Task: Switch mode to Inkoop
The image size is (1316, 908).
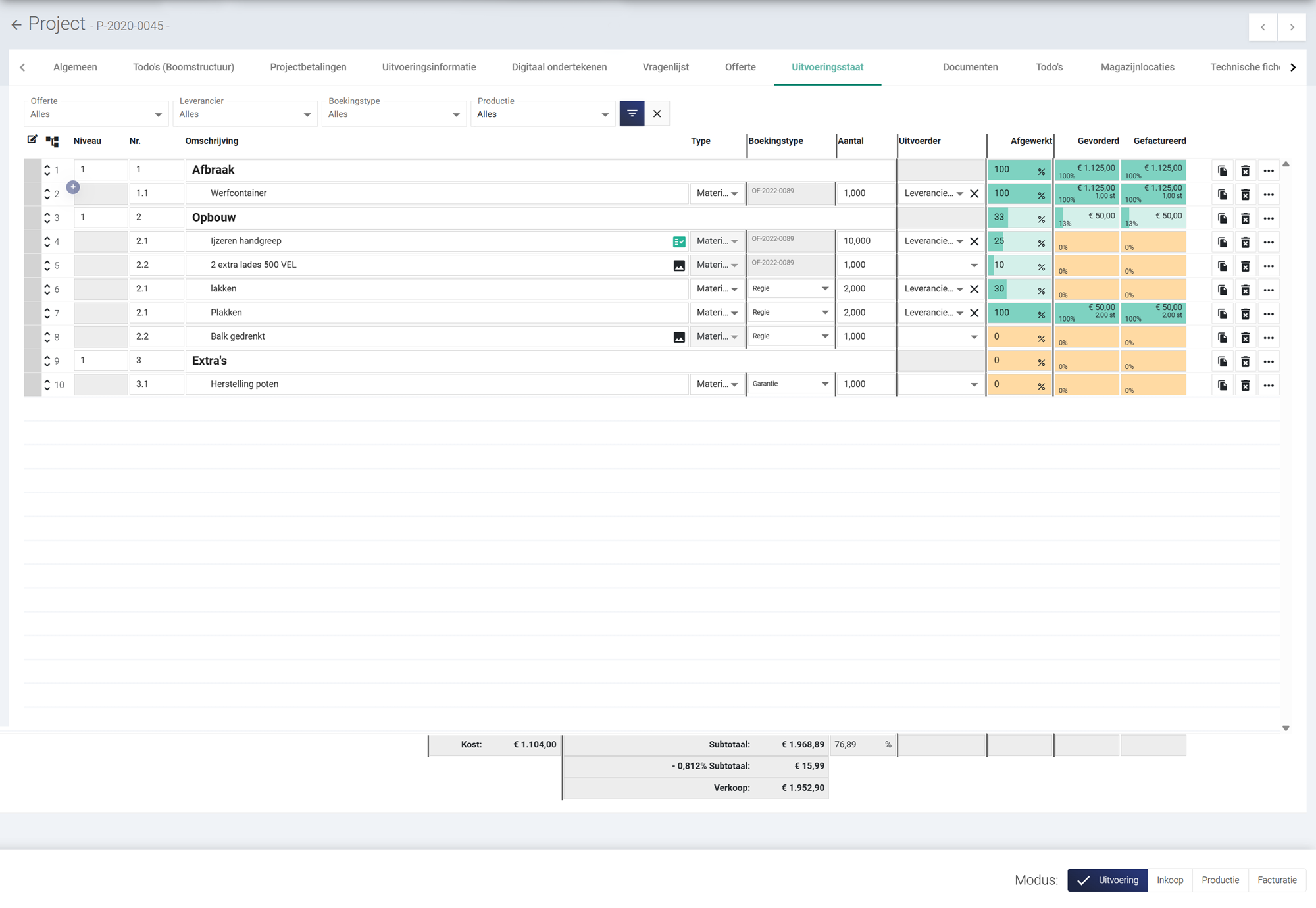Action: (x=1170, y=880)
